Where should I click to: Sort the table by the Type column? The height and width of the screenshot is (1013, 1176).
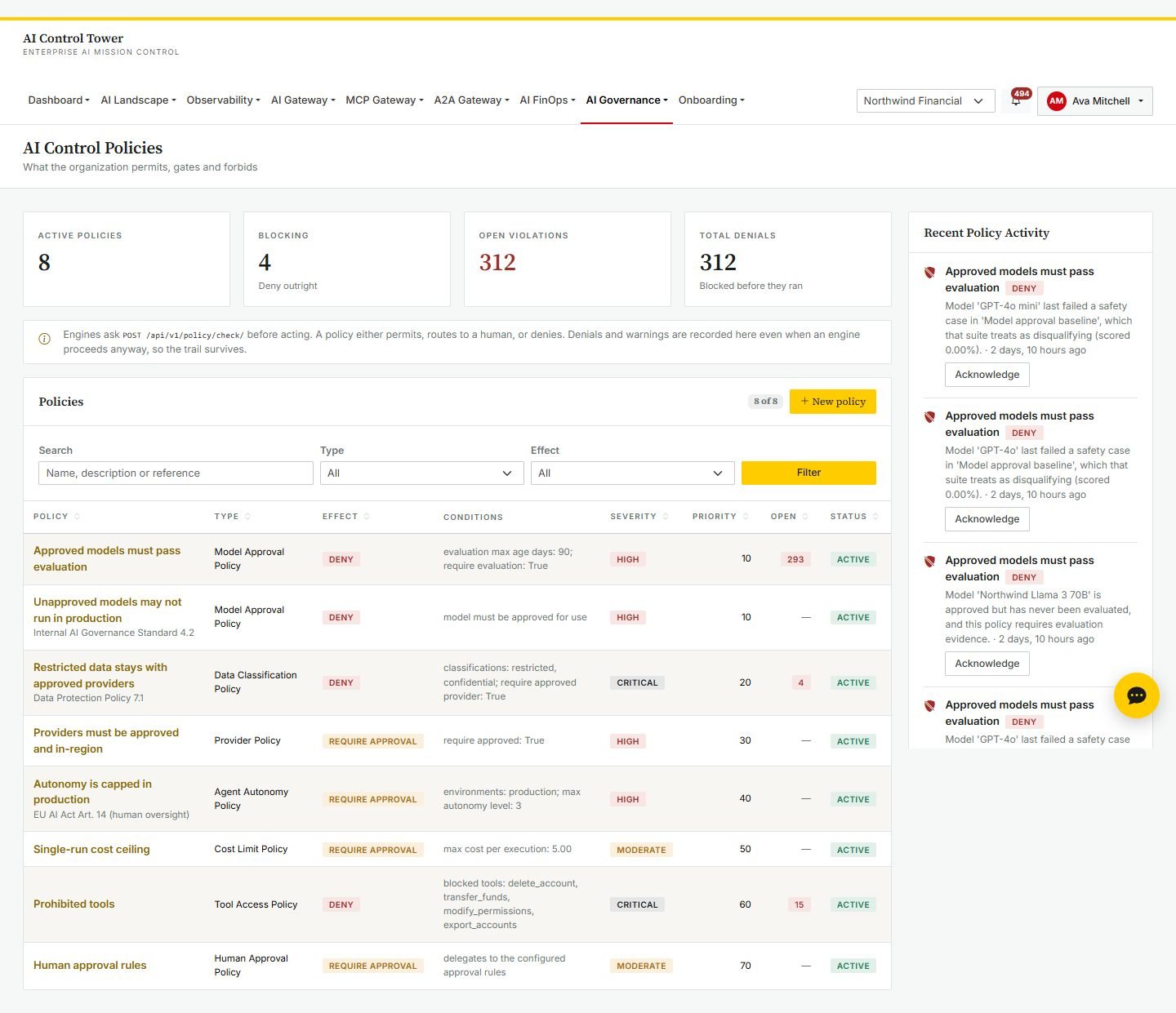pos(232,517)
